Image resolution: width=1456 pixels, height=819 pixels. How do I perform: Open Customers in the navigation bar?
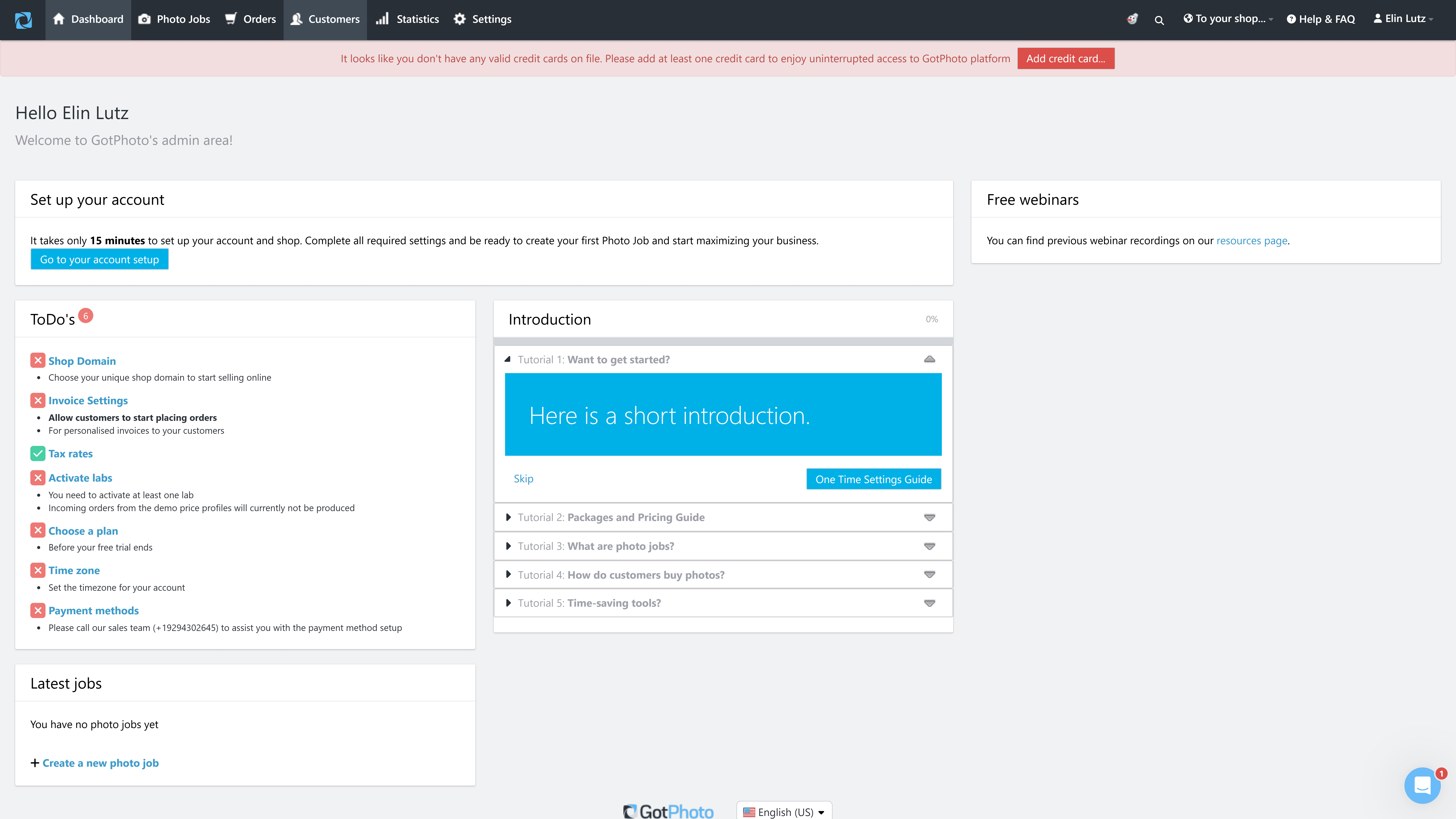point(325,20)
